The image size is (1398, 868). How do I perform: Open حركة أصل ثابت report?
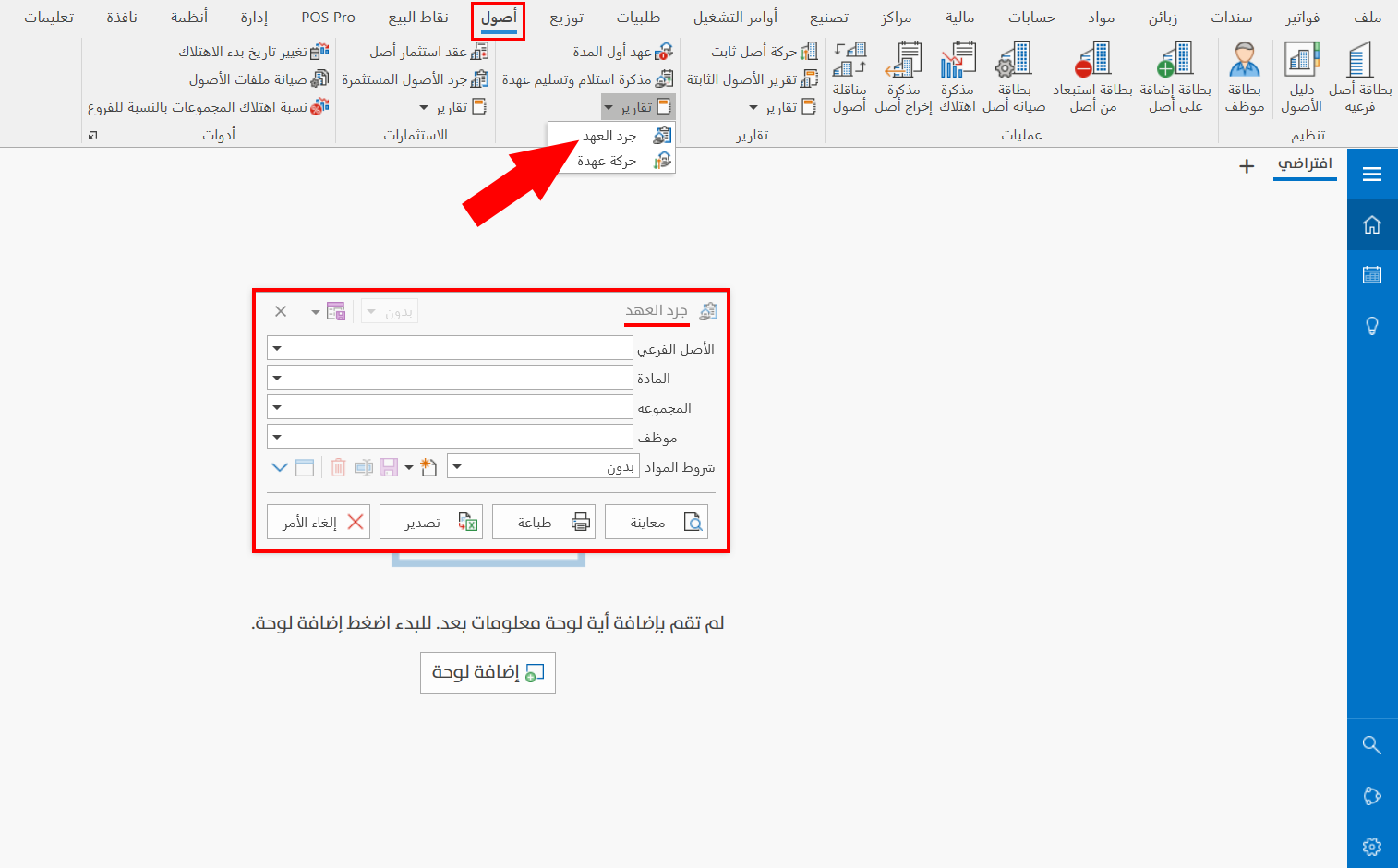point(765,52)
